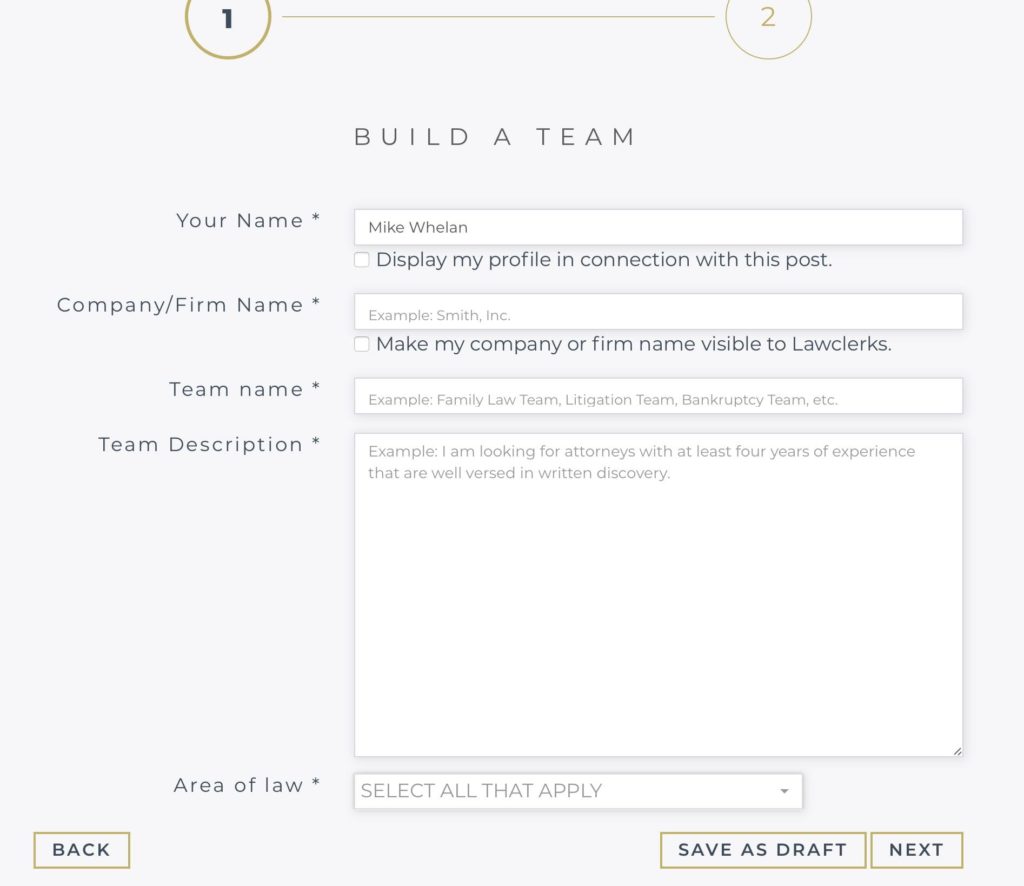Image resolution: width=1024 pixels, height=886 pixels.
Task: Select the Team name text box
Action: (x=658, y=396)
